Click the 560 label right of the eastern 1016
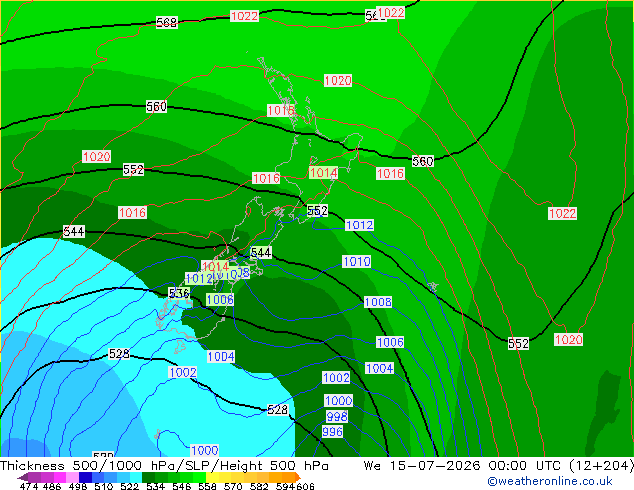Viewport: 634px width, 490px height. pos(423,161)
